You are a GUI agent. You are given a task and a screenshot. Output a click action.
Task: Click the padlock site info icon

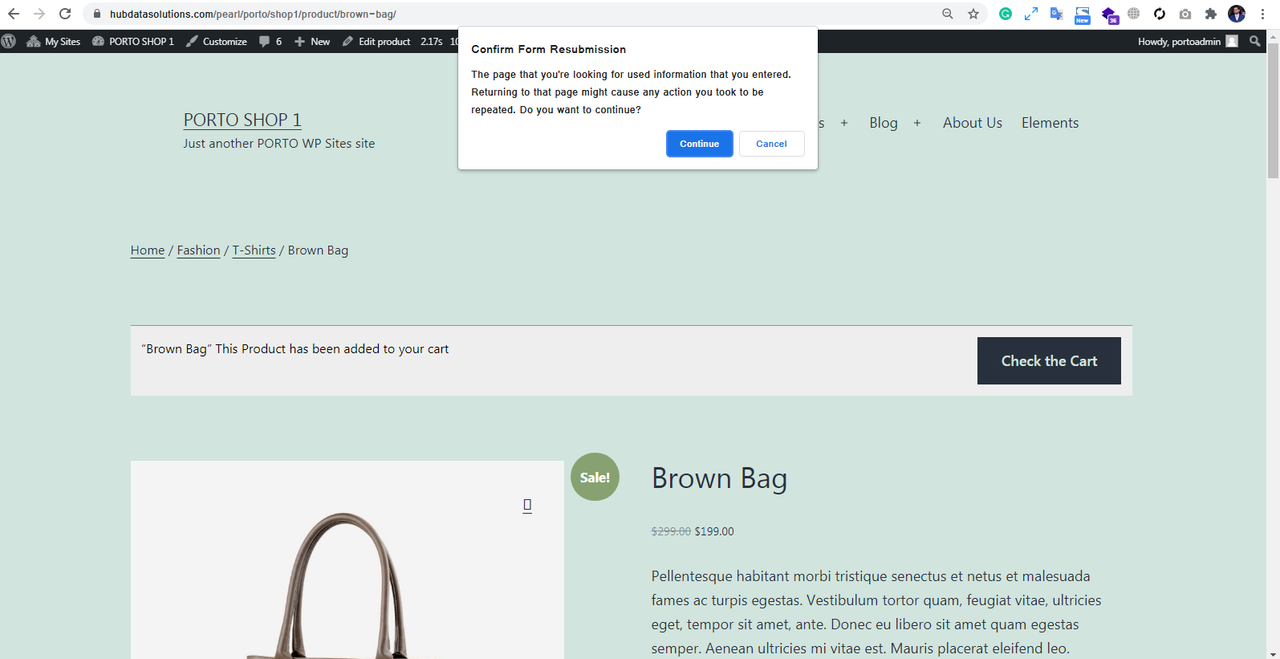[x=97, y=14]
